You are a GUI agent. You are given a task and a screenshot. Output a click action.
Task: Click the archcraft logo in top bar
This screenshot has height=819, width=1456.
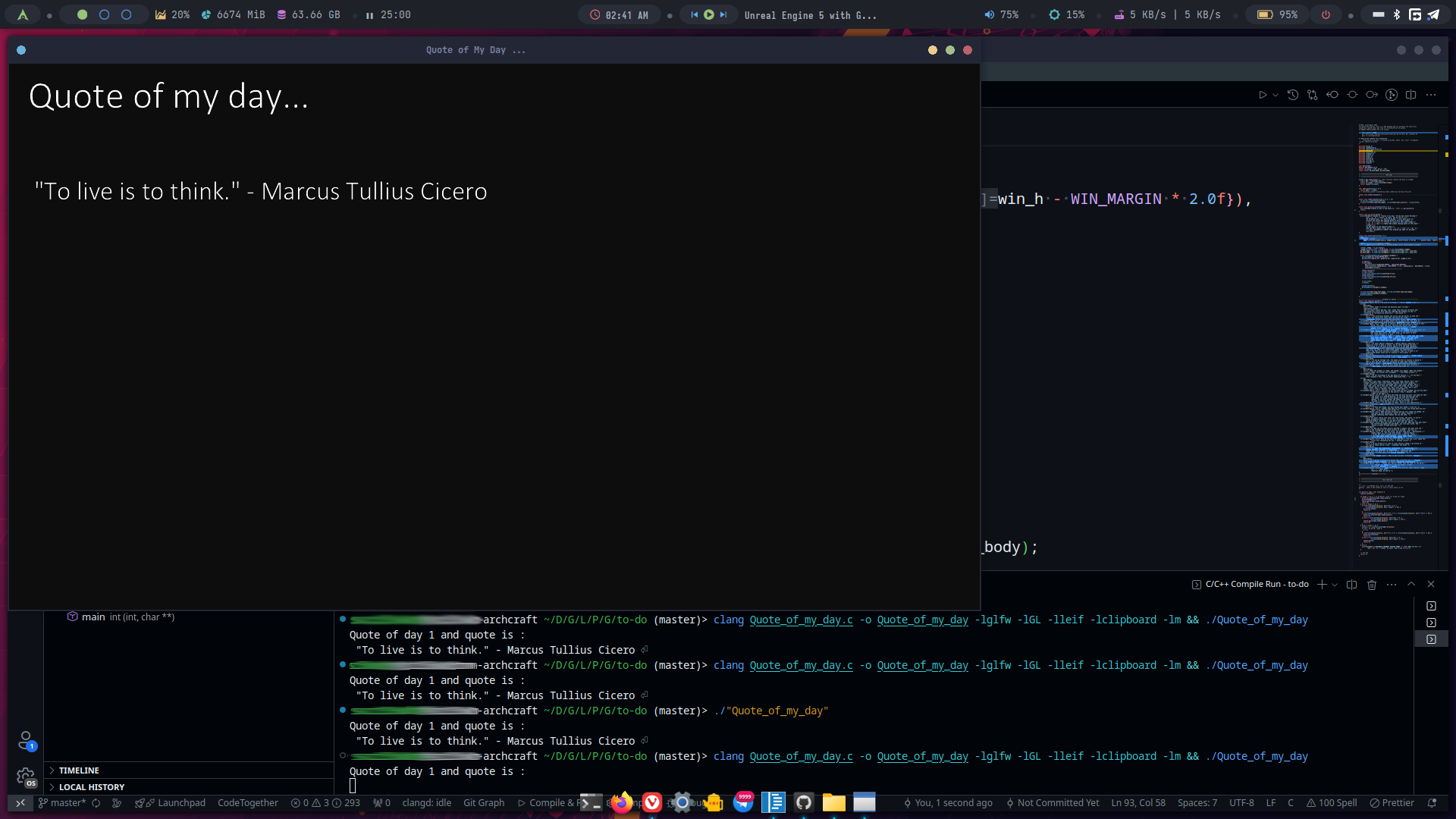[x=23, y=14]
